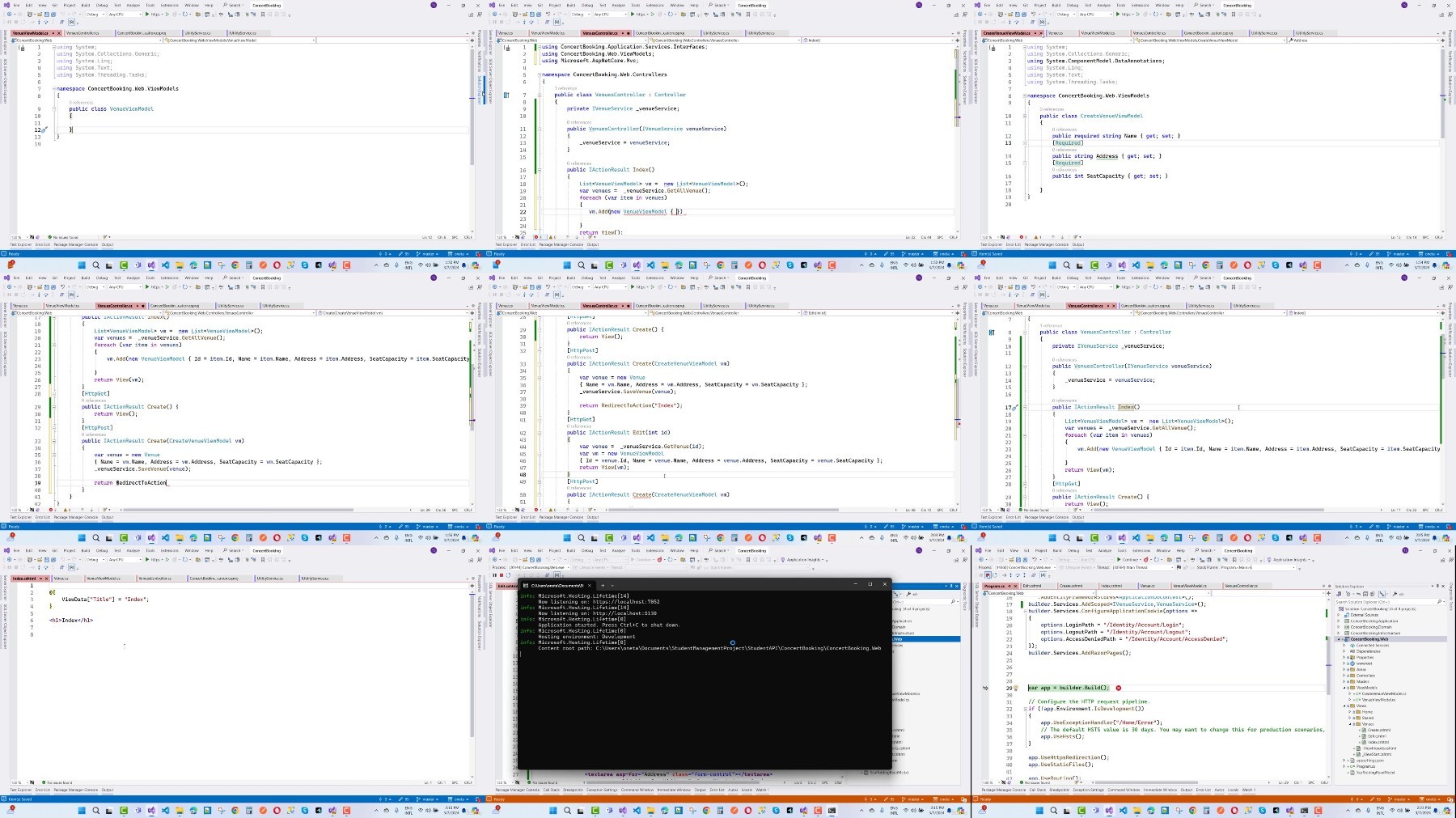1456x818 pixels.
Task: Open the Call Stack tab below Program.cs
Action: [1038, 790]
